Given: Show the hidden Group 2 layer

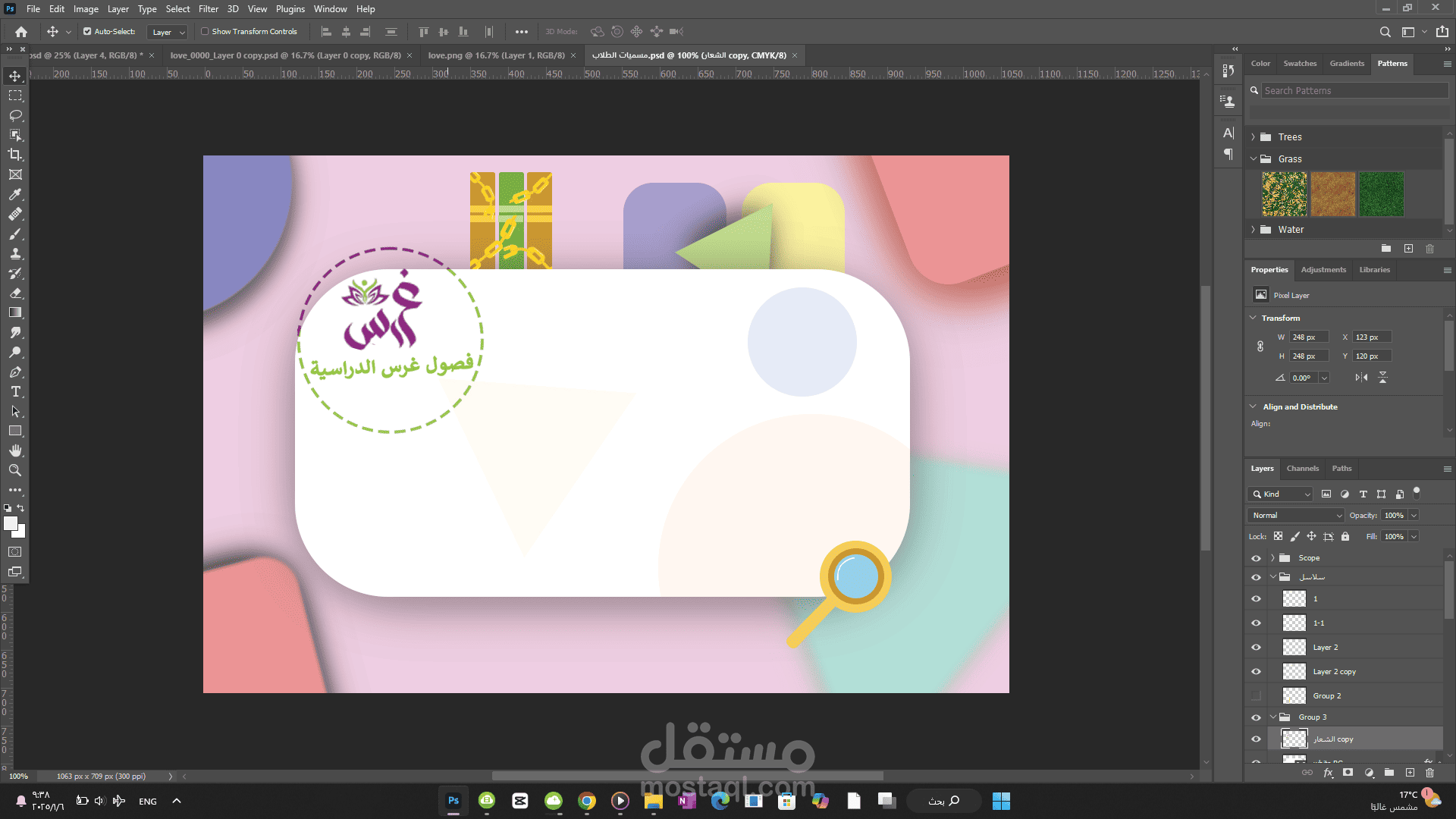Looking at the screenshot, I should tap(1256, 696).
